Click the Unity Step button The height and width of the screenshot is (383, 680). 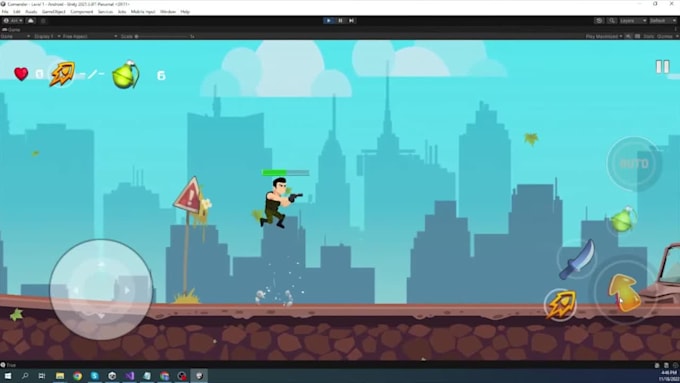(x=351, y=20)
